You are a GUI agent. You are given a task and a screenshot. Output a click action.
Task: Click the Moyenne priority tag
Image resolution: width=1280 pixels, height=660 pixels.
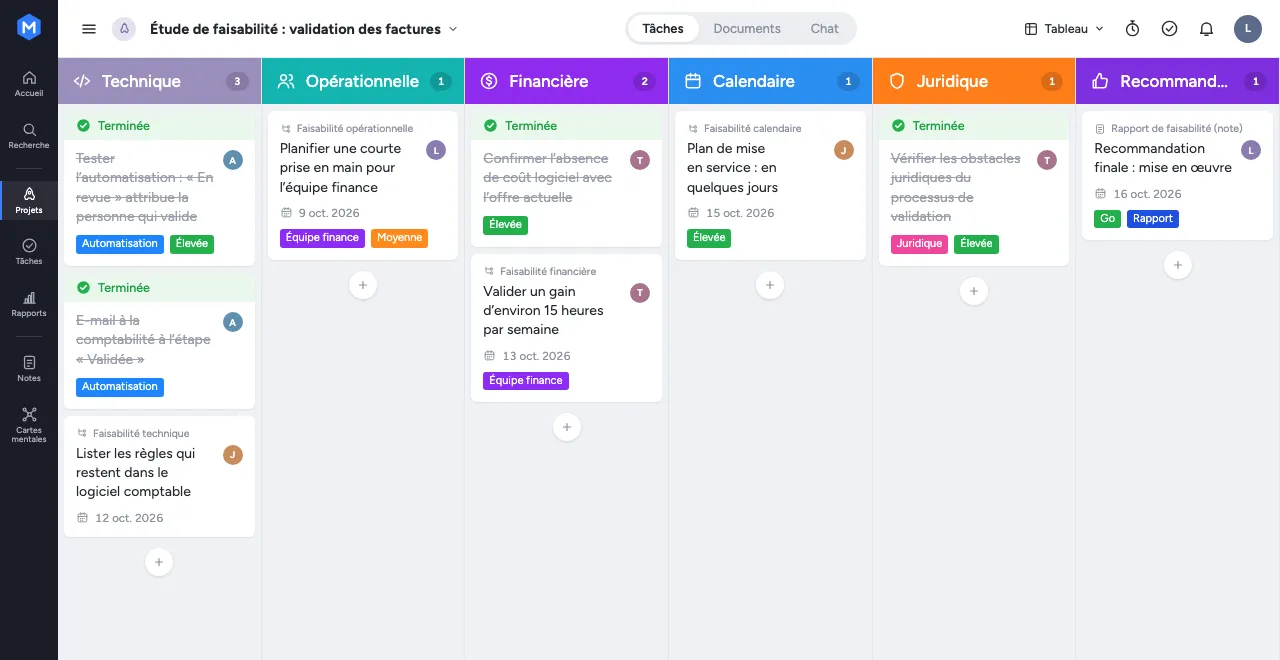click(x=399, y=238)
